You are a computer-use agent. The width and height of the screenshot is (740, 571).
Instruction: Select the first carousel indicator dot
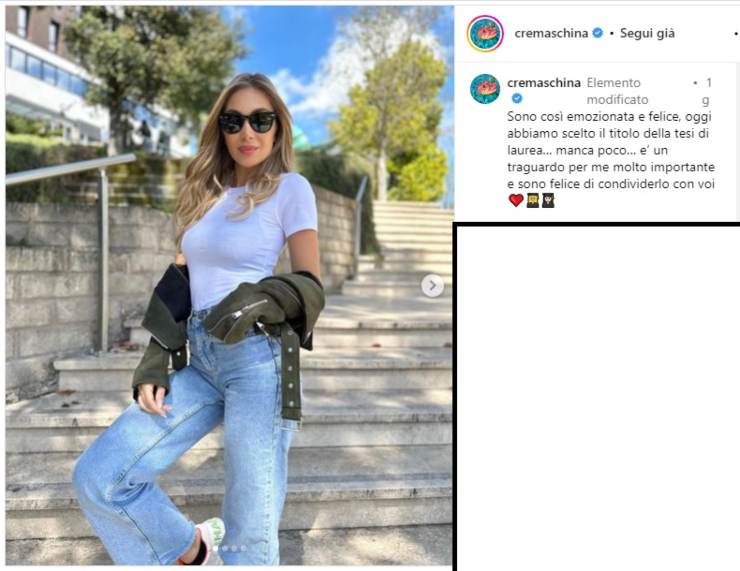point(215,548)
